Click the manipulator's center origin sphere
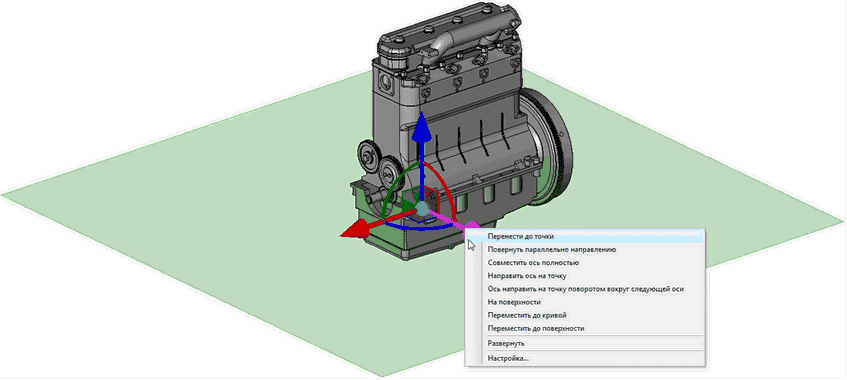Viewport: 847px width, 380px height. pyautogui.click(x=422, y=209)
